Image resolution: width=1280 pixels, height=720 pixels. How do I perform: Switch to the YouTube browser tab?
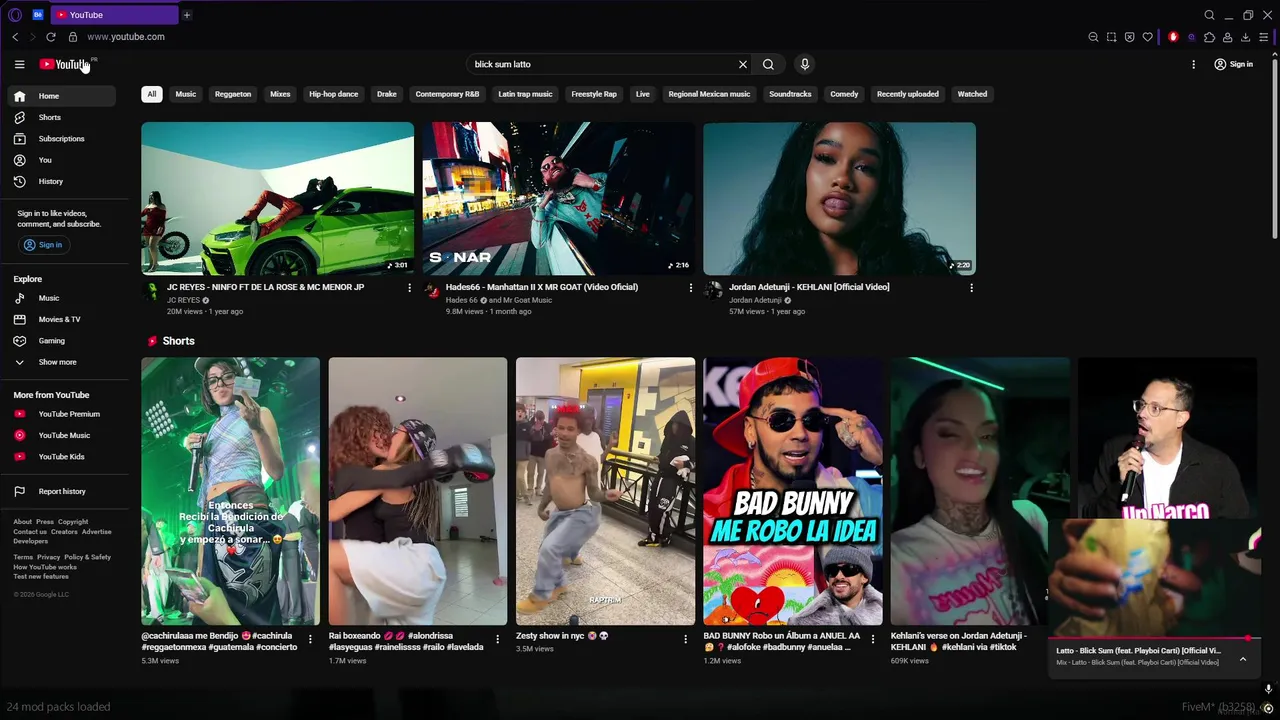[x=113, y=15]
